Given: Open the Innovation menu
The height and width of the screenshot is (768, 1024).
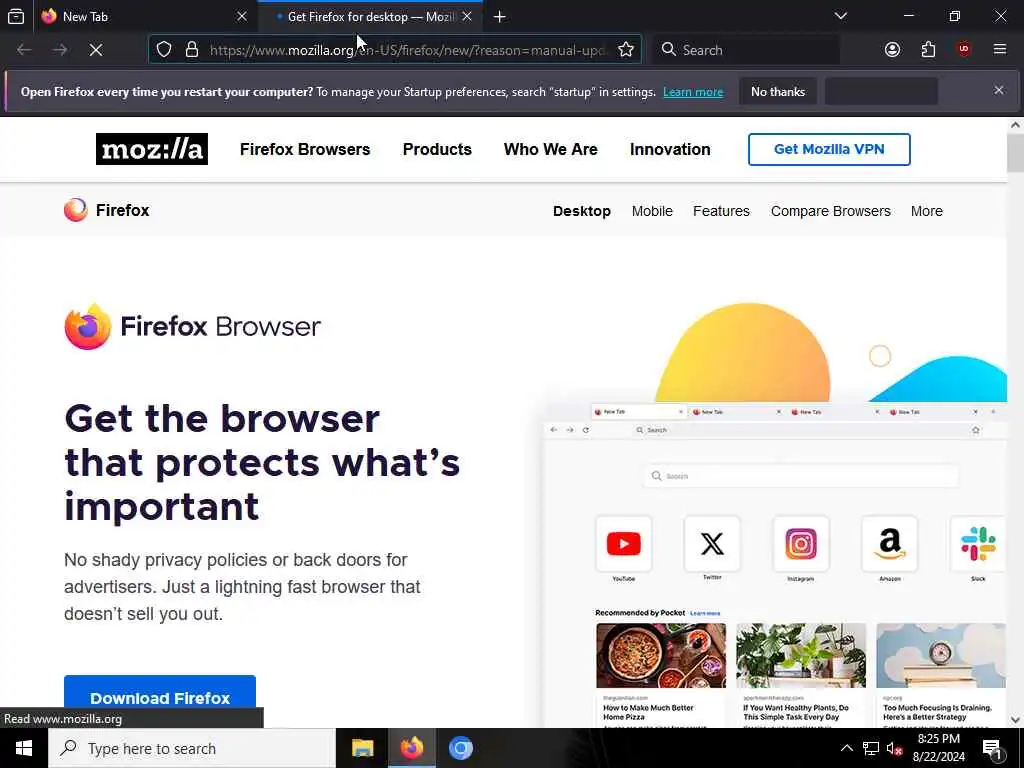Looking at the screenshot, I should click(670, 150).
